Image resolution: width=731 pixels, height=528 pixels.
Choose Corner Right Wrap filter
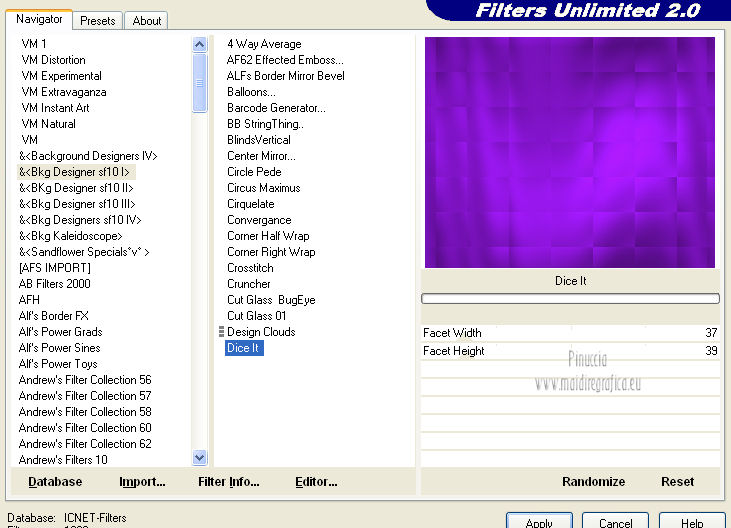[271, 252]
